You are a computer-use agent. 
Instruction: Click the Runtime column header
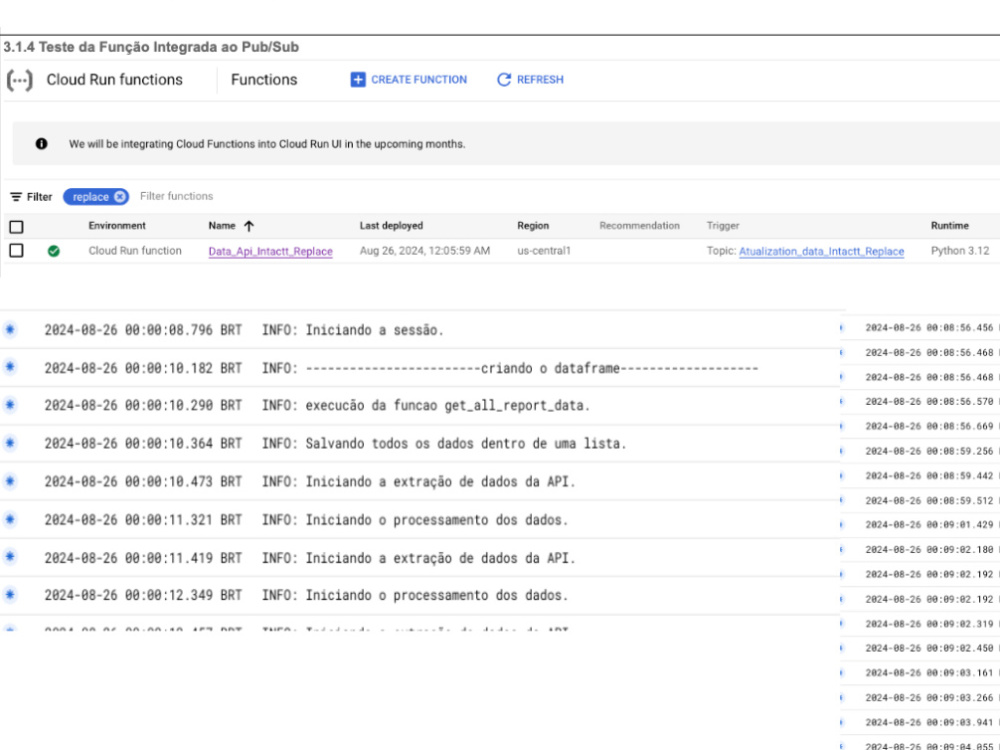tap(950, 226)
